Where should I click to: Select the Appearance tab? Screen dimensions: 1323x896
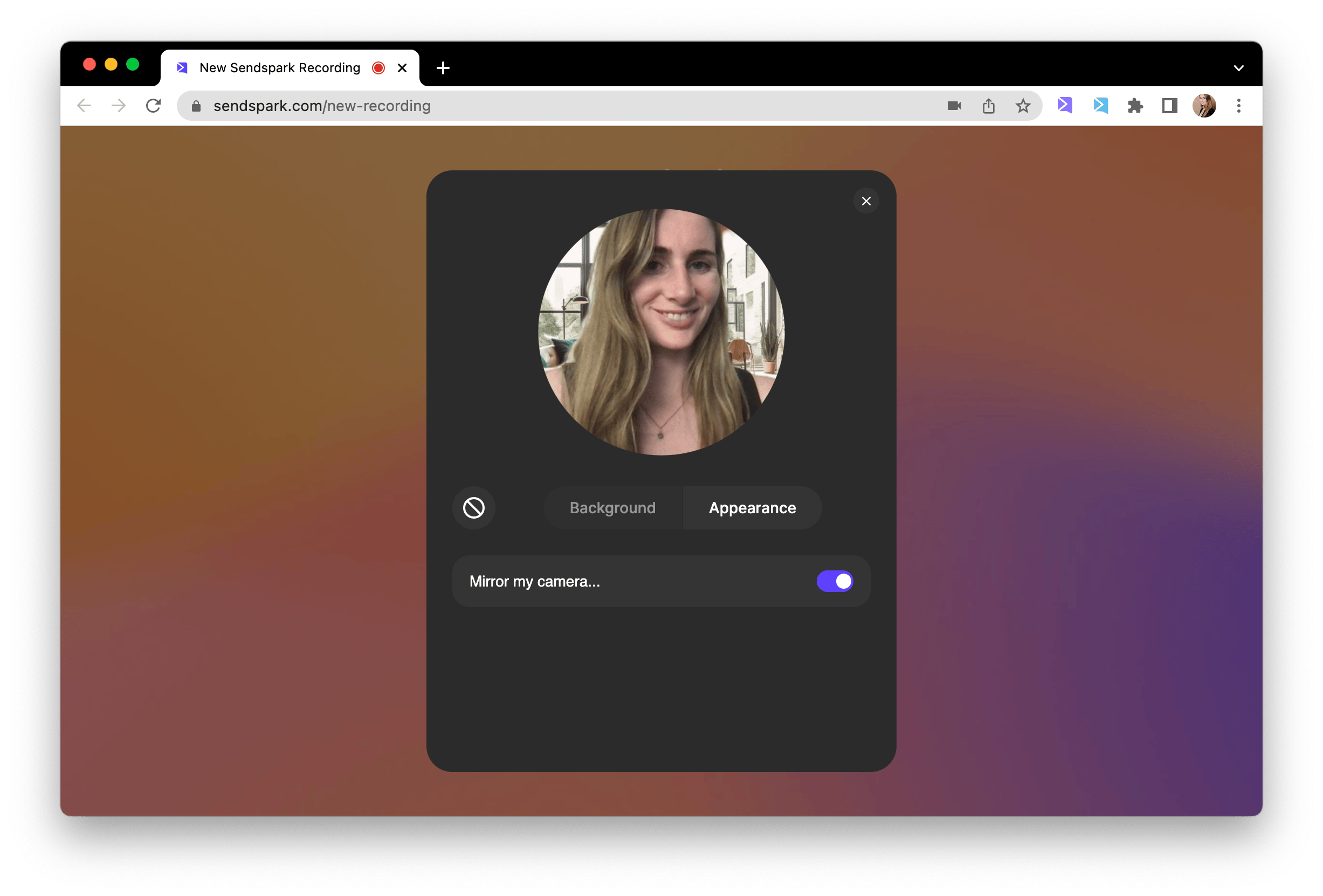pos(752,507)
